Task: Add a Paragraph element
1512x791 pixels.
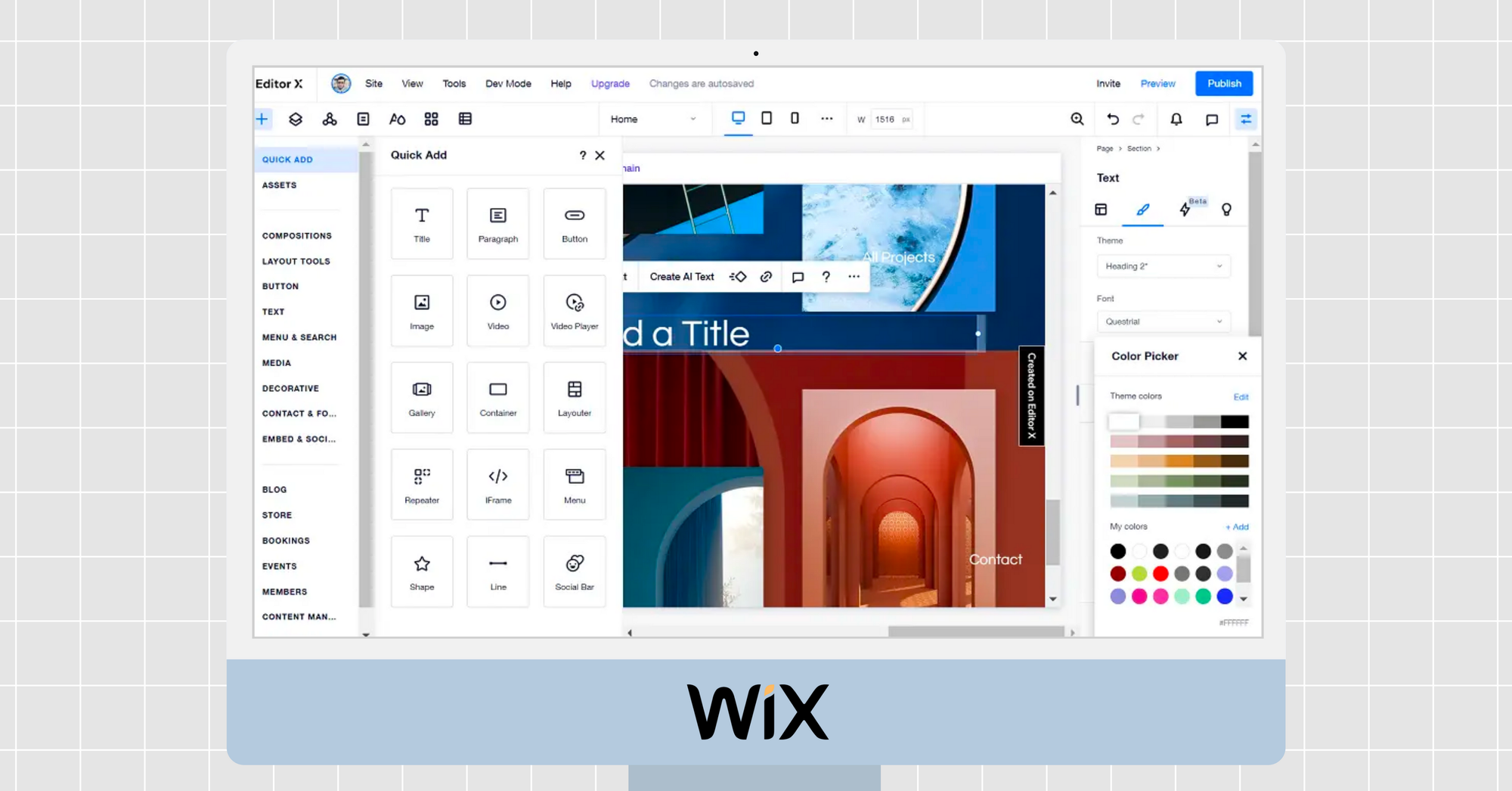Action: point(498,224)
